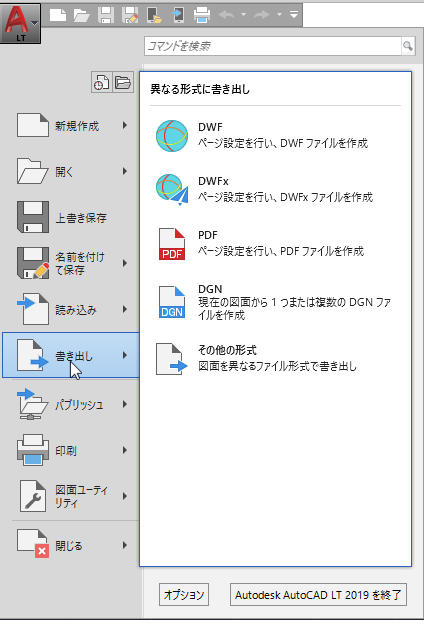Click the Save floppy icon in quick access toolbar
The image size is (435, 630).
[x=106, y=15]
